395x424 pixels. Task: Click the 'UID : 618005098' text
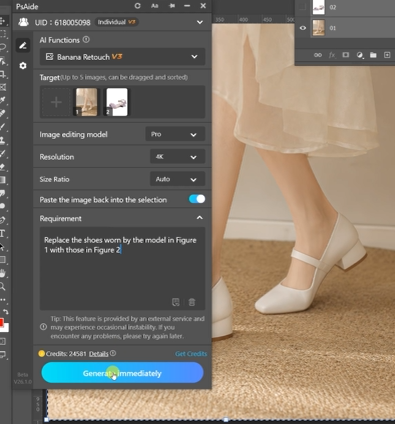coord(62,22)
